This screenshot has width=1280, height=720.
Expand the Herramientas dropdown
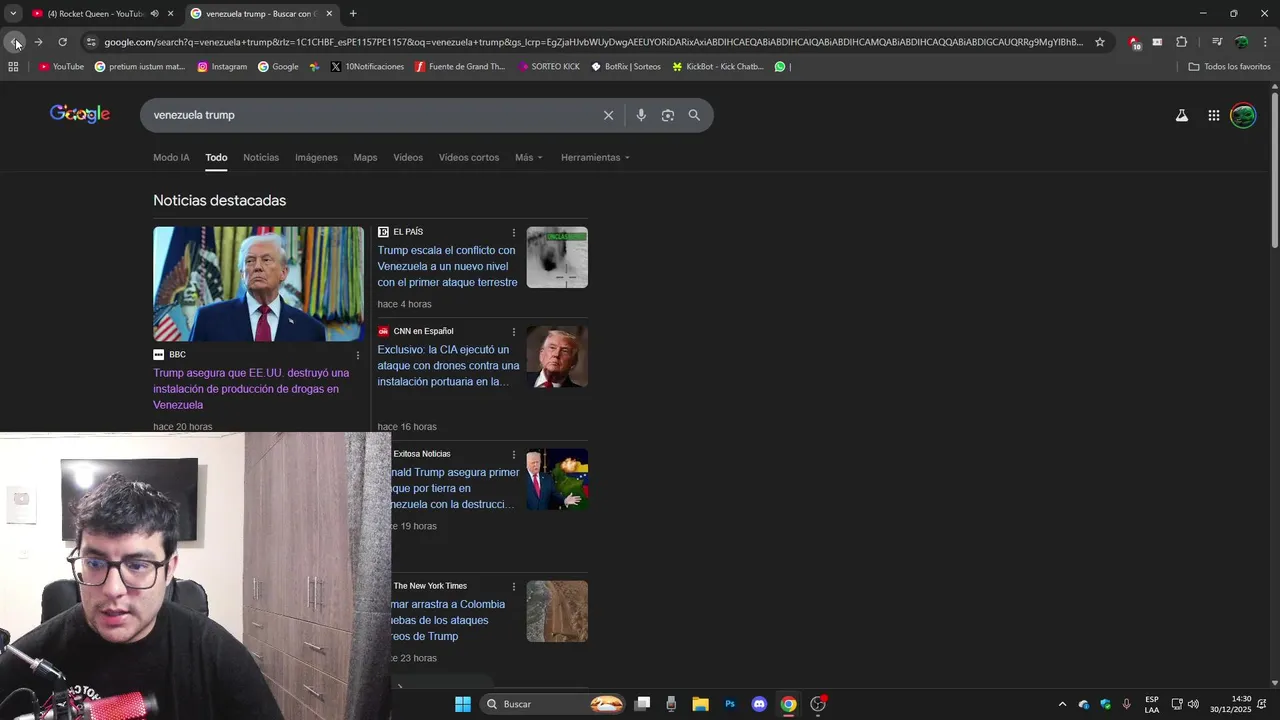[596, 157]
